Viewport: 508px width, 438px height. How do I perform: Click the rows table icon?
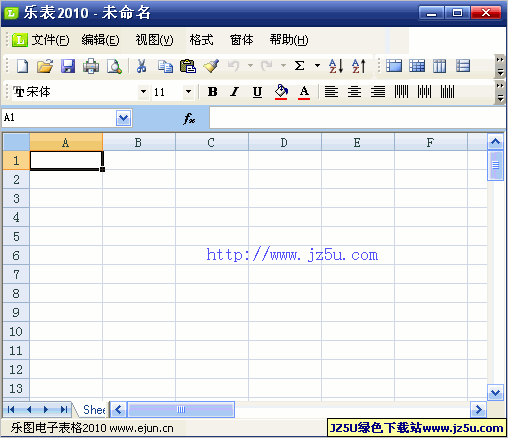pos(463,66)
